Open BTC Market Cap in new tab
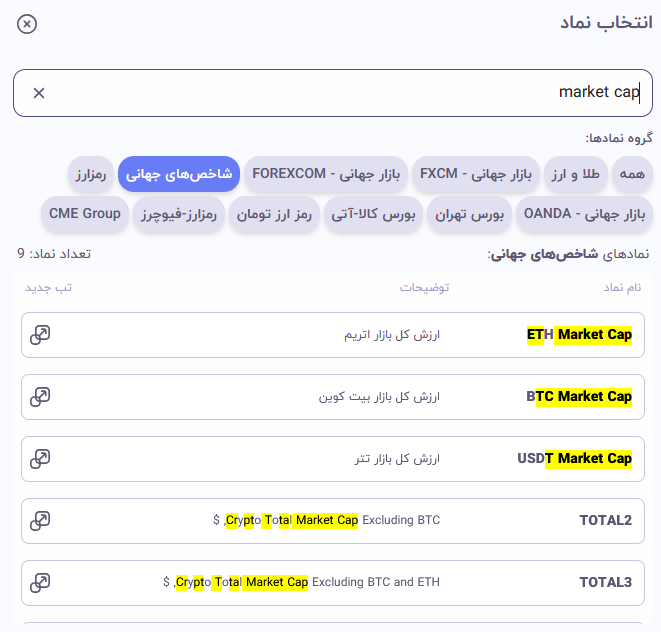The width and height of the screenshot is (661, 632). coord(40,397)
